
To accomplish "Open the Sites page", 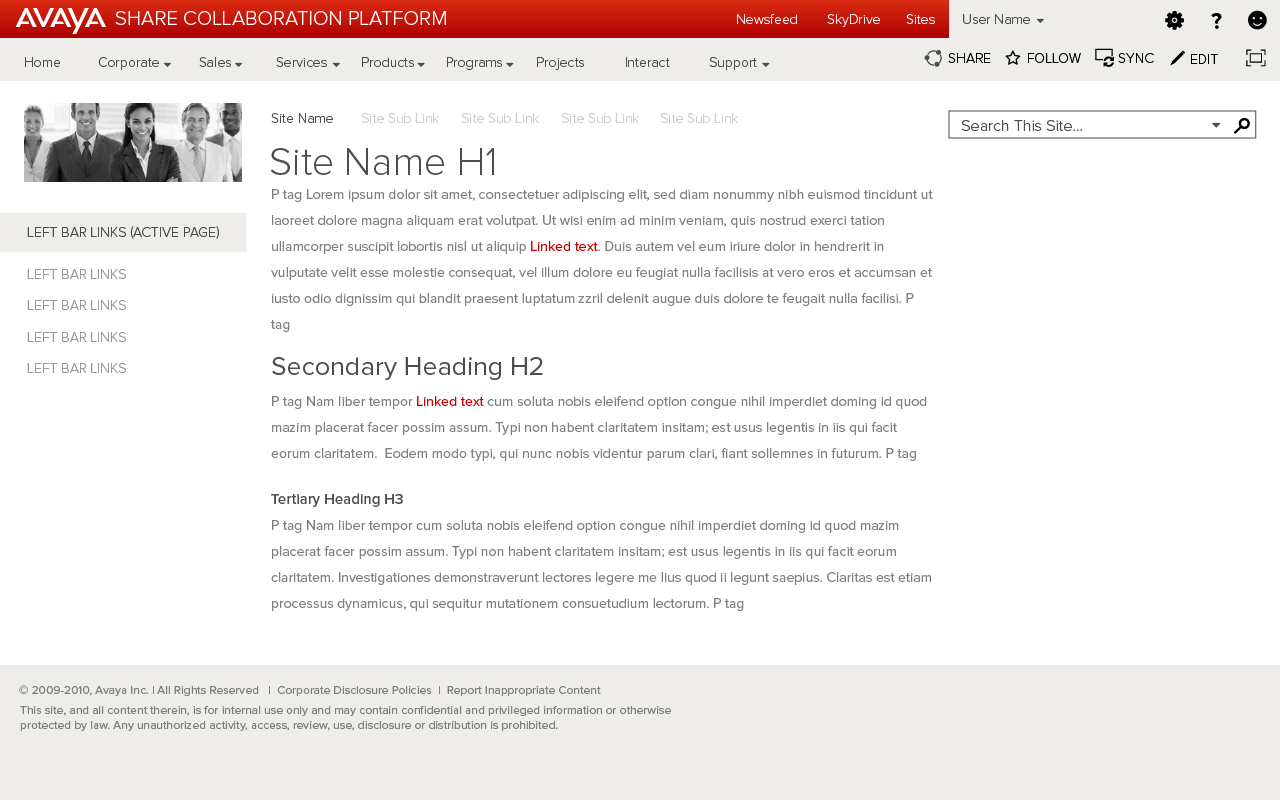I will [920, 18].
